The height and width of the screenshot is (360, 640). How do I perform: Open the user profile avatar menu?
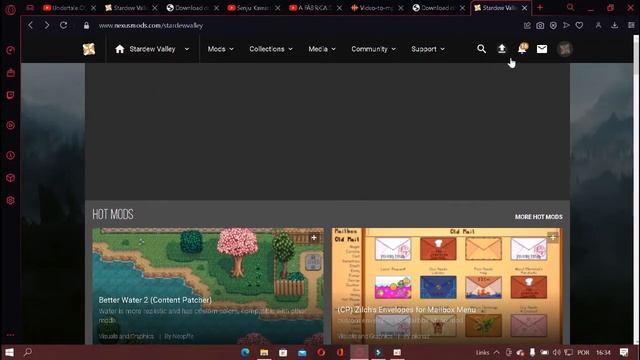pyautogui.click(x=565, y=49)
